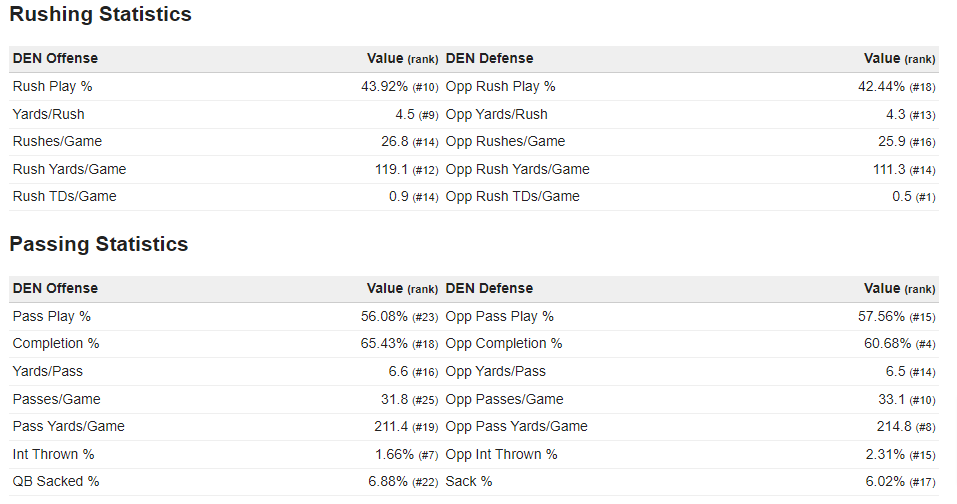Viewport: 957px width, 504px height.
Task: Click Sack % defense label
Action: pos(469,482)
